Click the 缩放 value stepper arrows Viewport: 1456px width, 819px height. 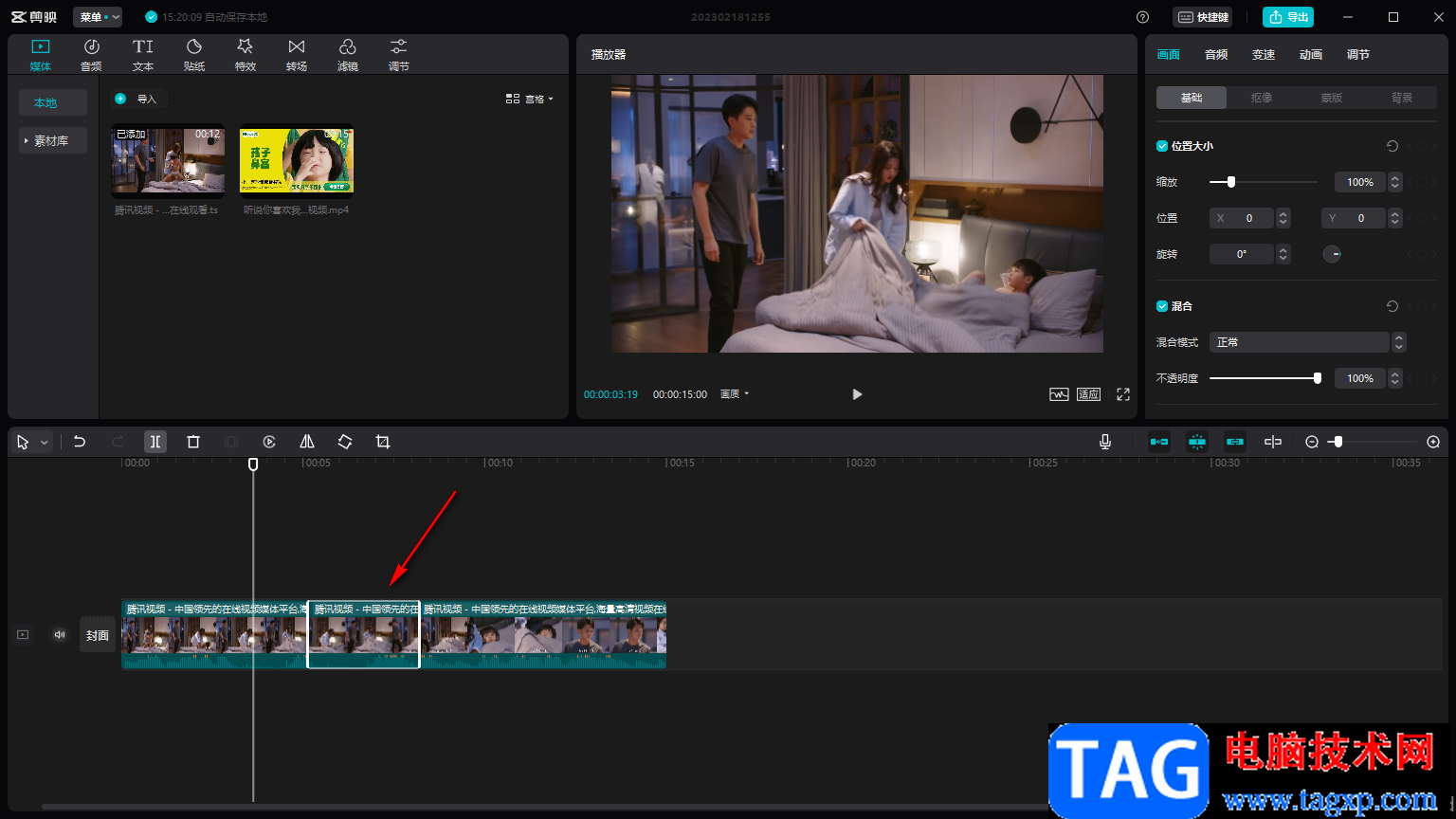[1394, 182]
